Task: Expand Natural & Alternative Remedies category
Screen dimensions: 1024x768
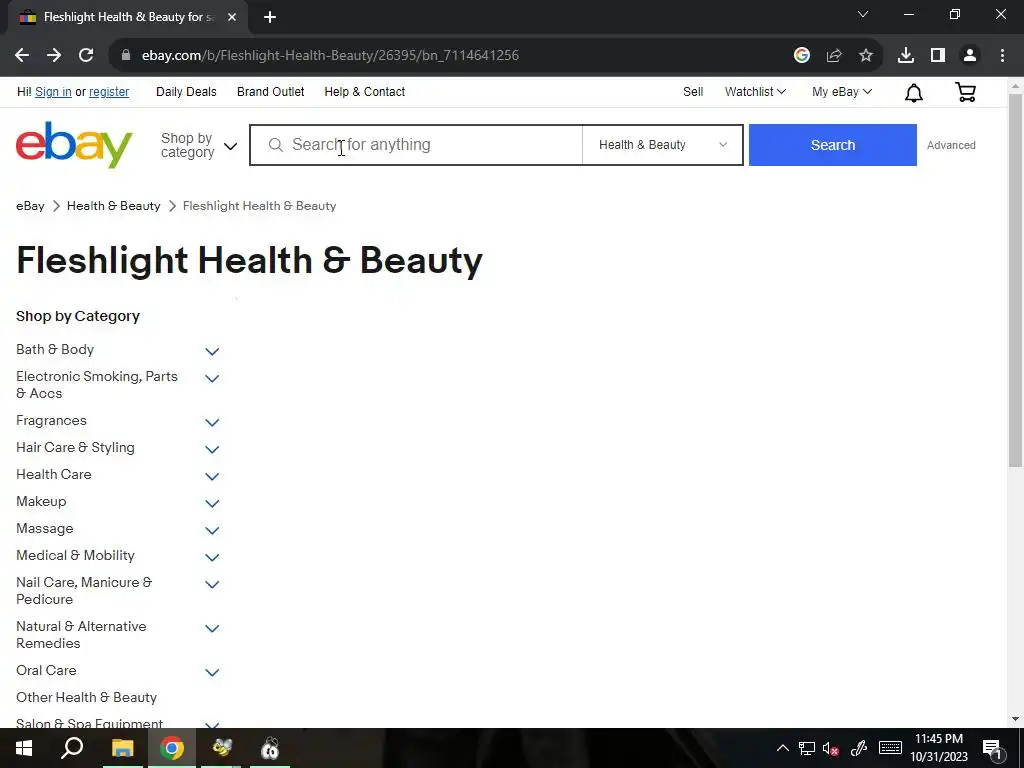Action: 212,628
